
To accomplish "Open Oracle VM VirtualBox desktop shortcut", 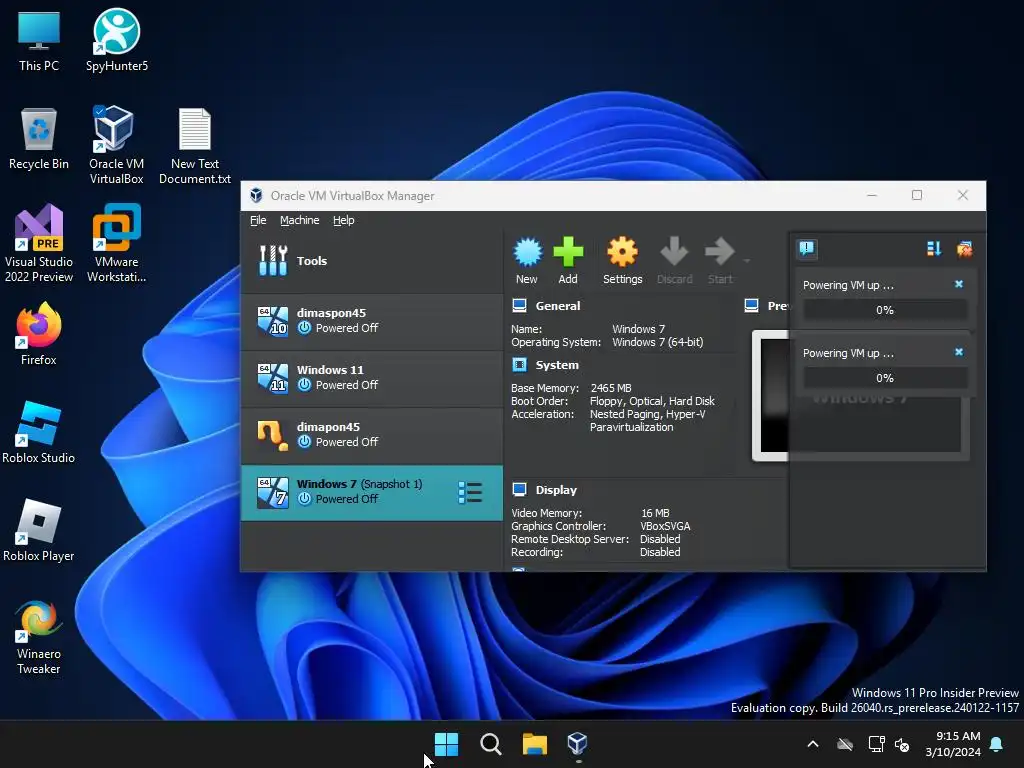I will tap(116, 144).
